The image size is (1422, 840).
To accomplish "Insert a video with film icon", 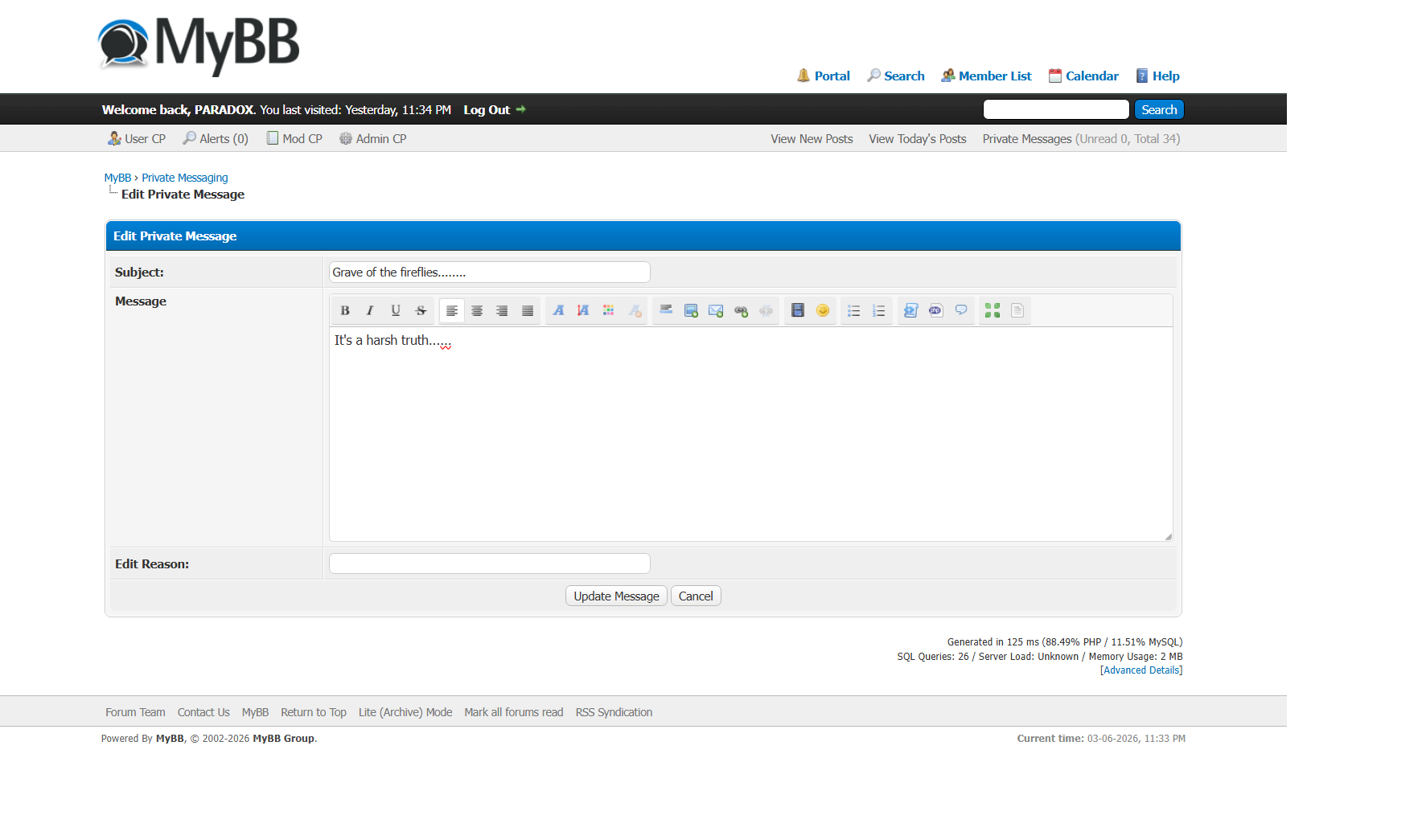I will [x=798, y=310].
